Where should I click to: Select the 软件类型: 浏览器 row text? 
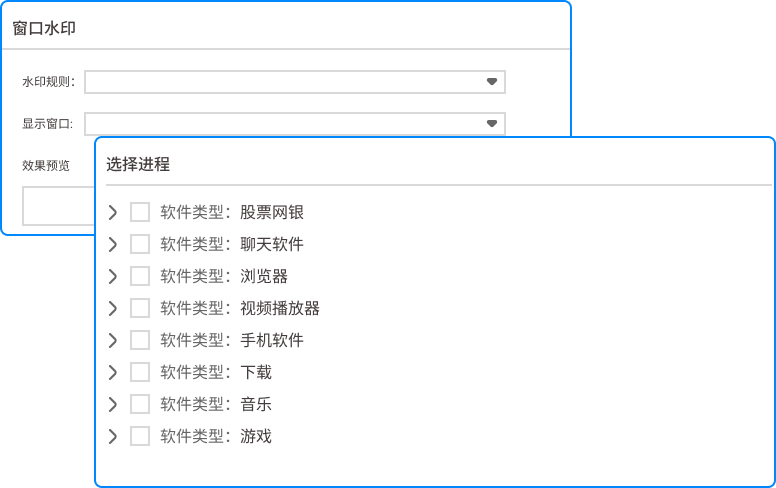[x=224, y=276]
